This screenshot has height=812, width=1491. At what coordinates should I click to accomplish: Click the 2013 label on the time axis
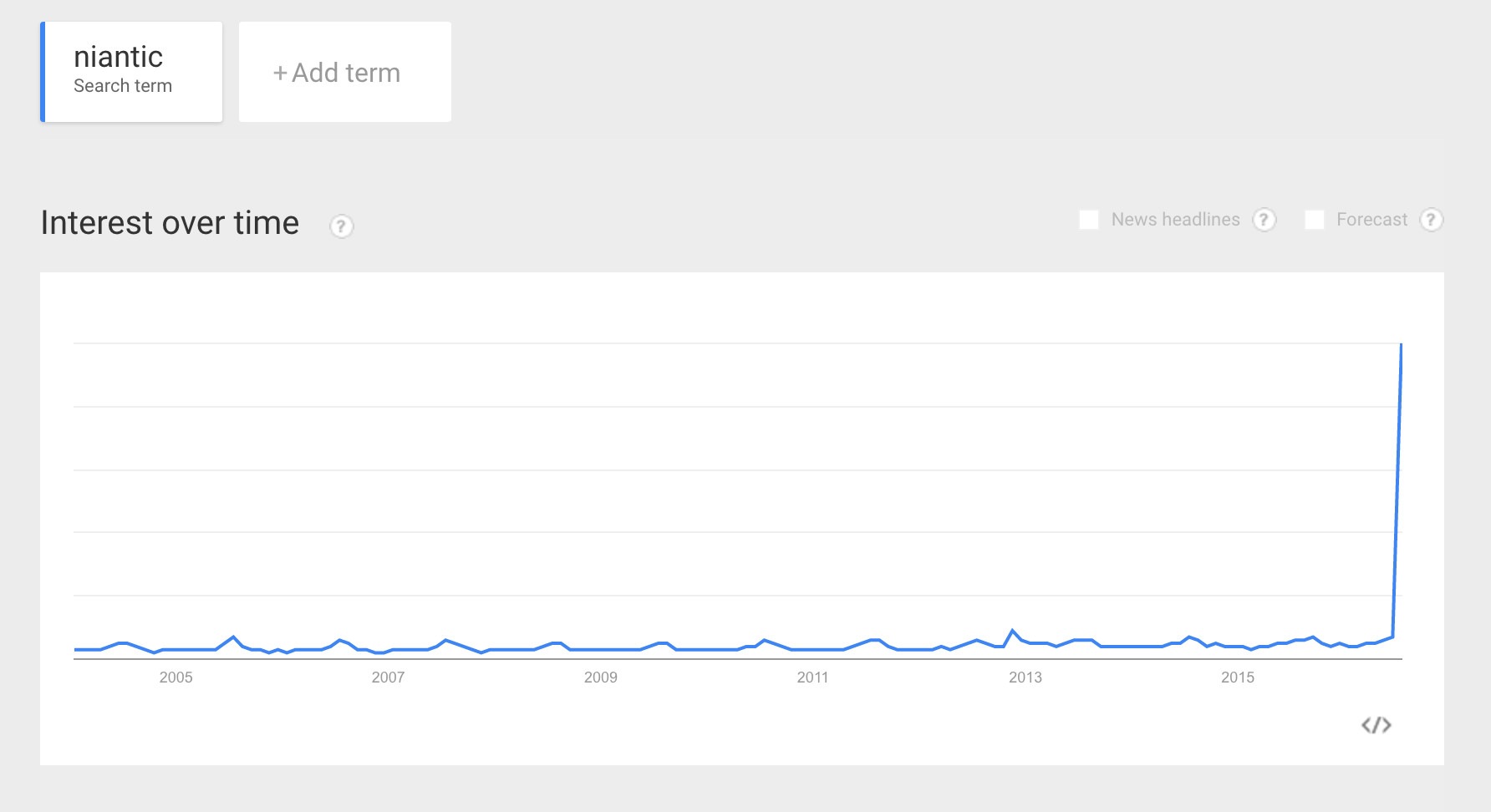(x=1025, y=678)
